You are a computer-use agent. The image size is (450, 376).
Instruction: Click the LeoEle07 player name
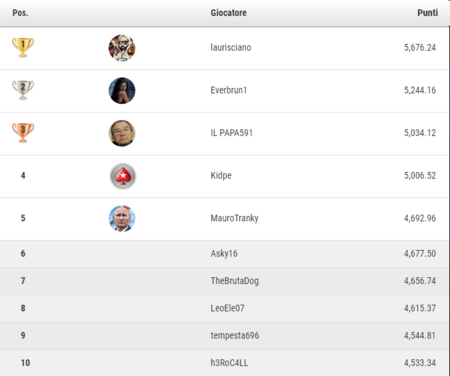[x=227, y=308]
